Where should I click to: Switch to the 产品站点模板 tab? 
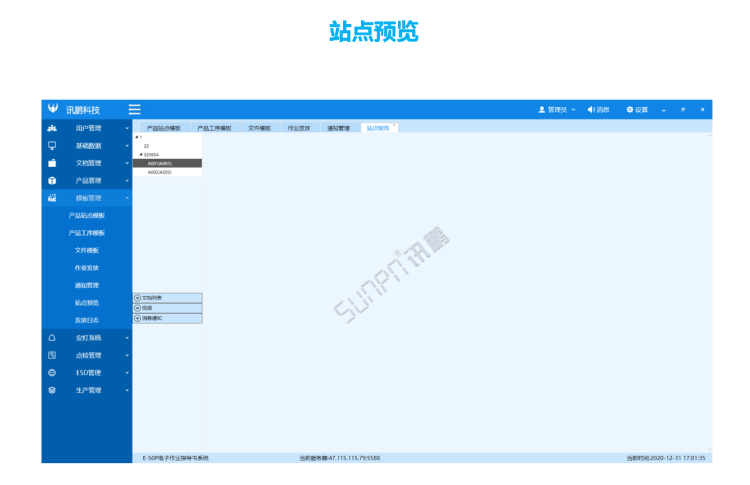click(163, 128)
